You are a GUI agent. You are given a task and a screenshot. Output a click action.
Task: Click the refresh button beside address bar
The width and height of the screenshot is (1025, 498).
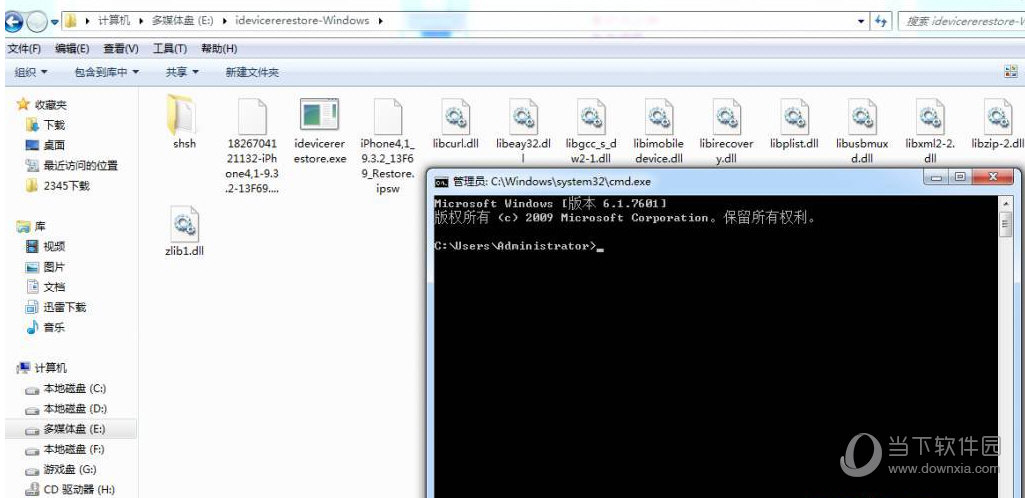point(881,21)
